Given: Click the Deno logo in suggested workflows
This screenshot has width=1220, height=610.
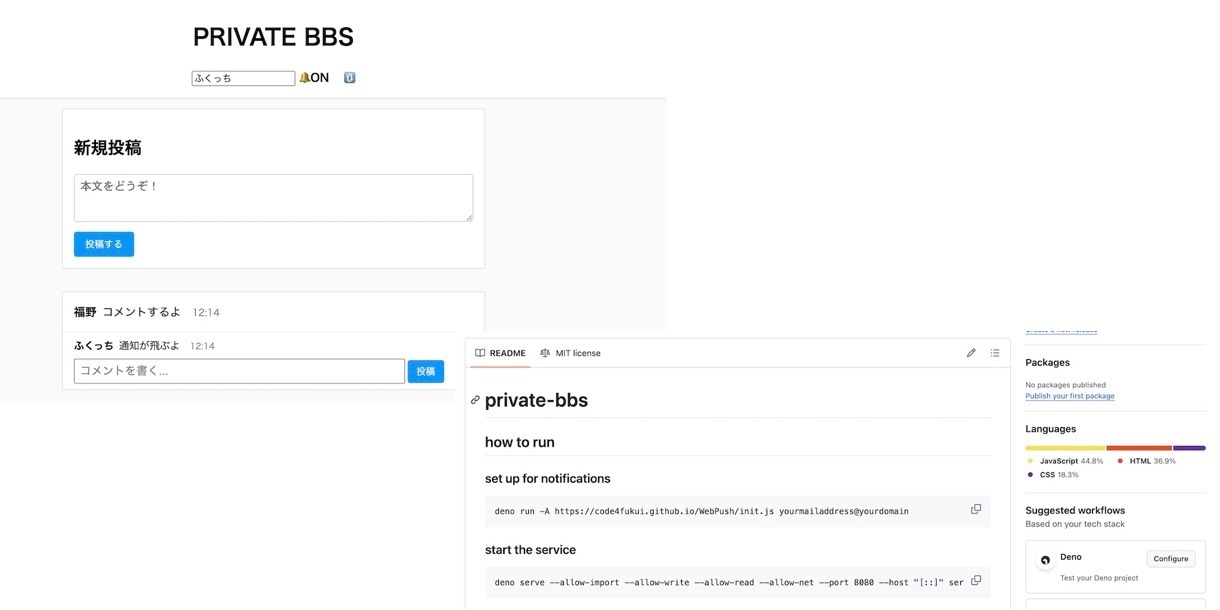Looking at the screenshot, I should coord(1045,561).
